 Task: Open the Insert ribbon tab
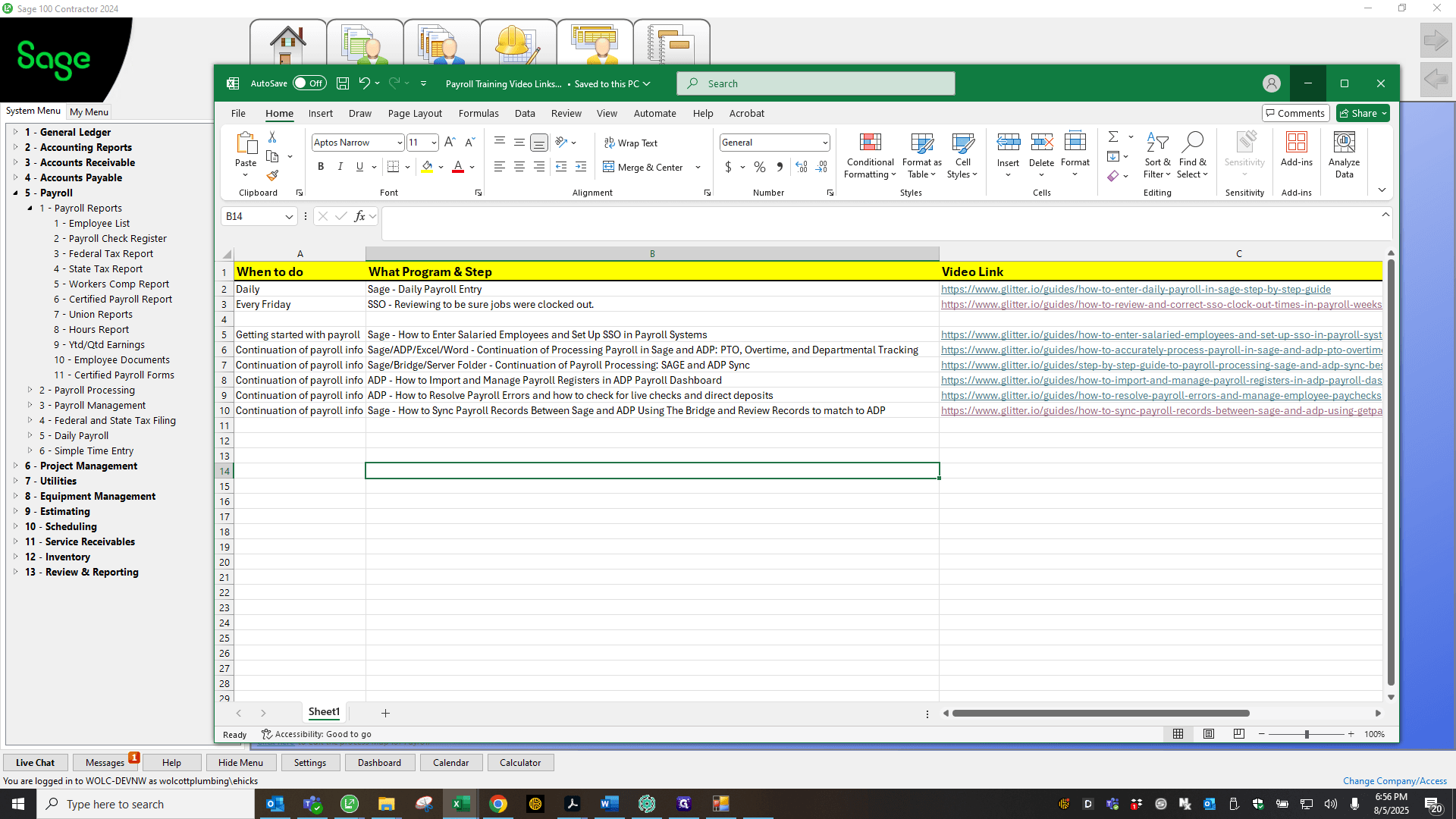point(320,114)
